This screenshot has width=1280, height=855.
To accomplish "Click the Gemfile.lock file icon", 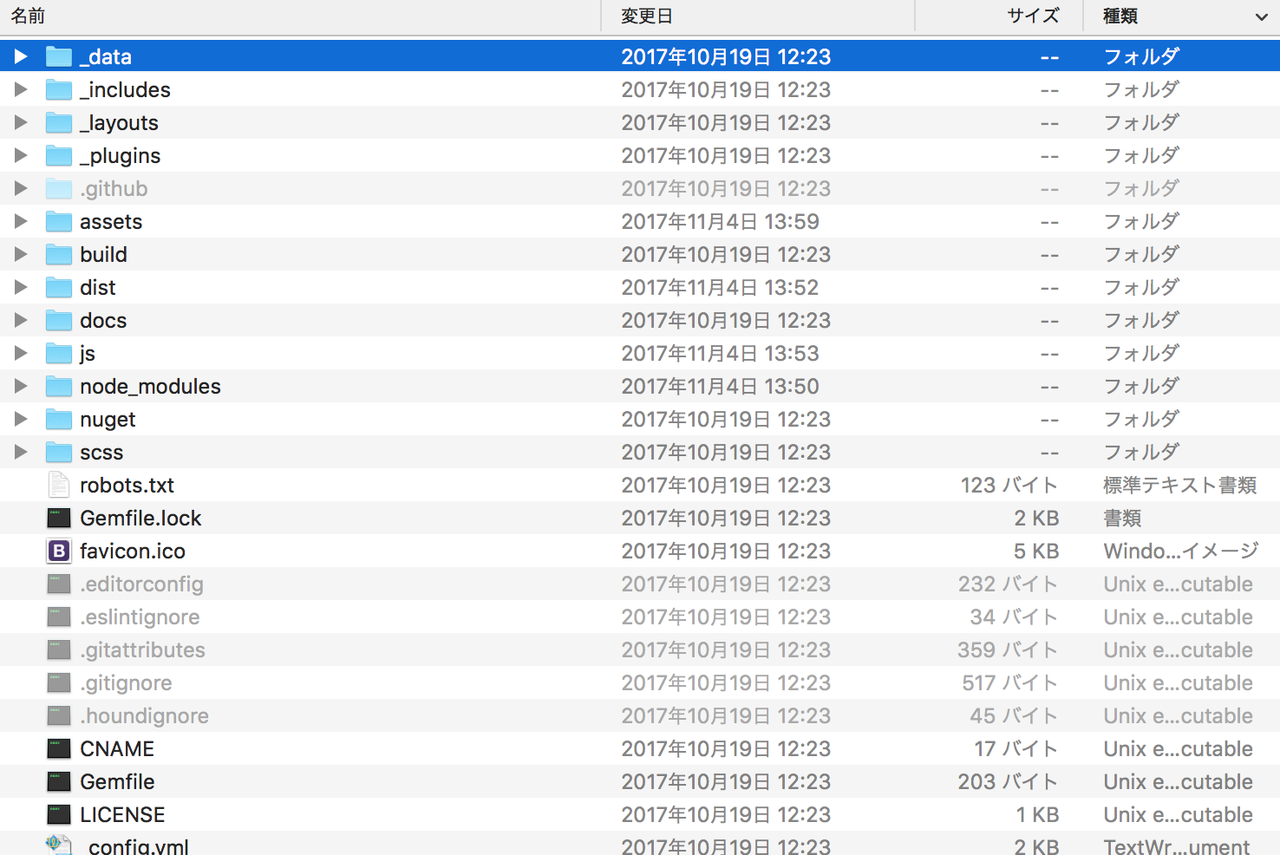I will coord(59,518).
